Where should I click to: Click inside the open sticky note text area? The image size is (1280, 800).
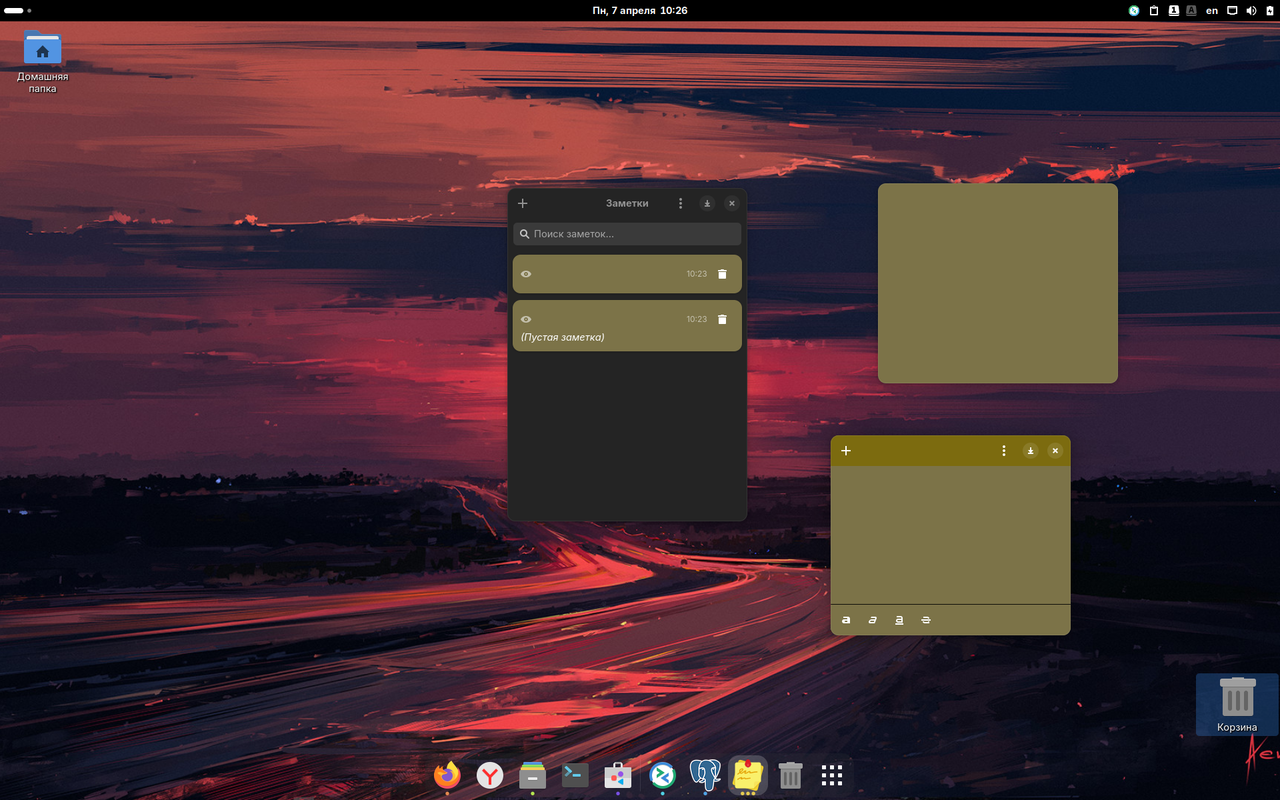click(950, 535)
